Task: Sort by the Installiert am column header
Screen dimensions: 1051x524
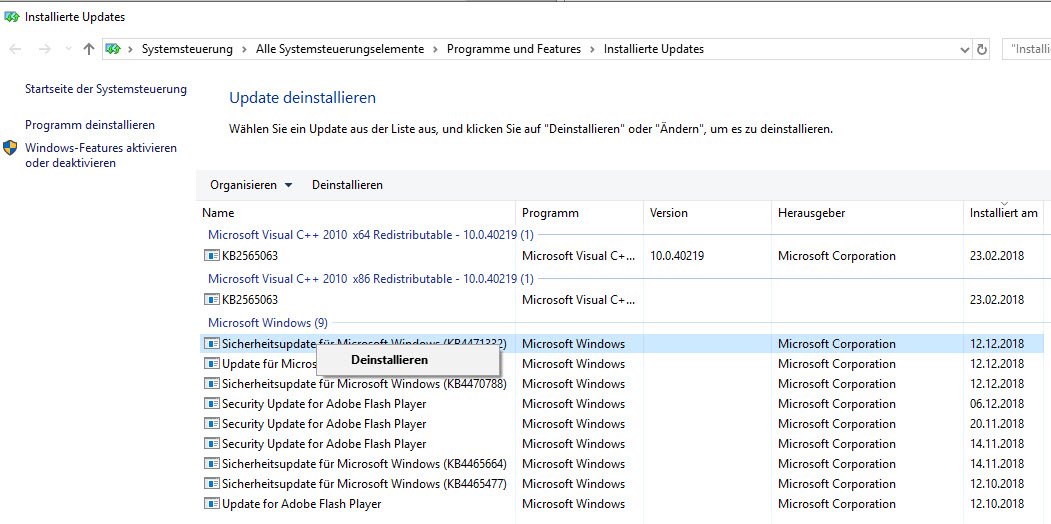Action: pyautogui.click(x=1003, y=213)
